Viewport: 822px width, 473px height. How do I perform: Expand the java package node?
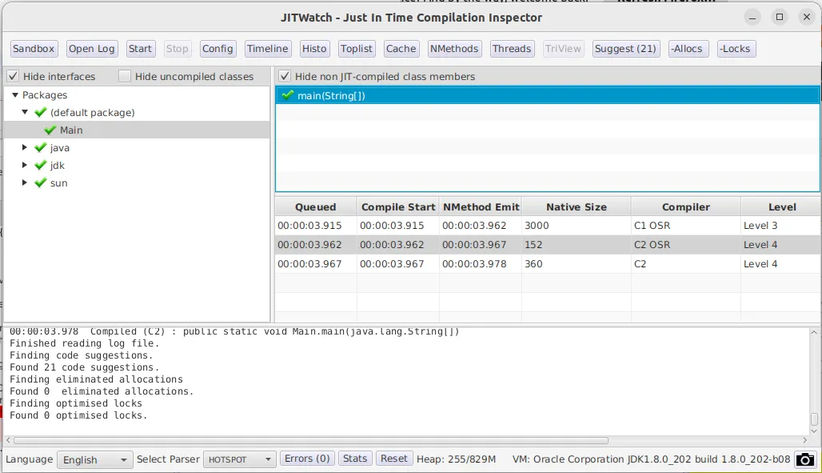pyautogui.click(x=25, y=148)
